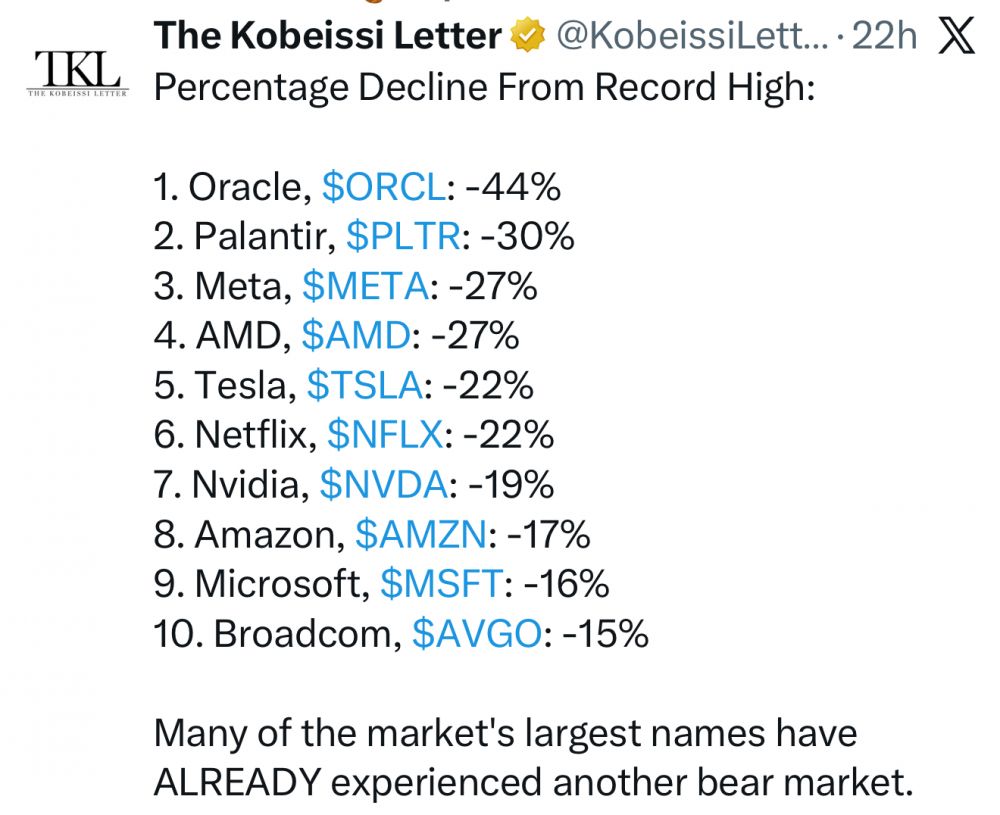Open the $MSFT cashtag
This screenshot has height=815, width=1000.
[439, 584]
